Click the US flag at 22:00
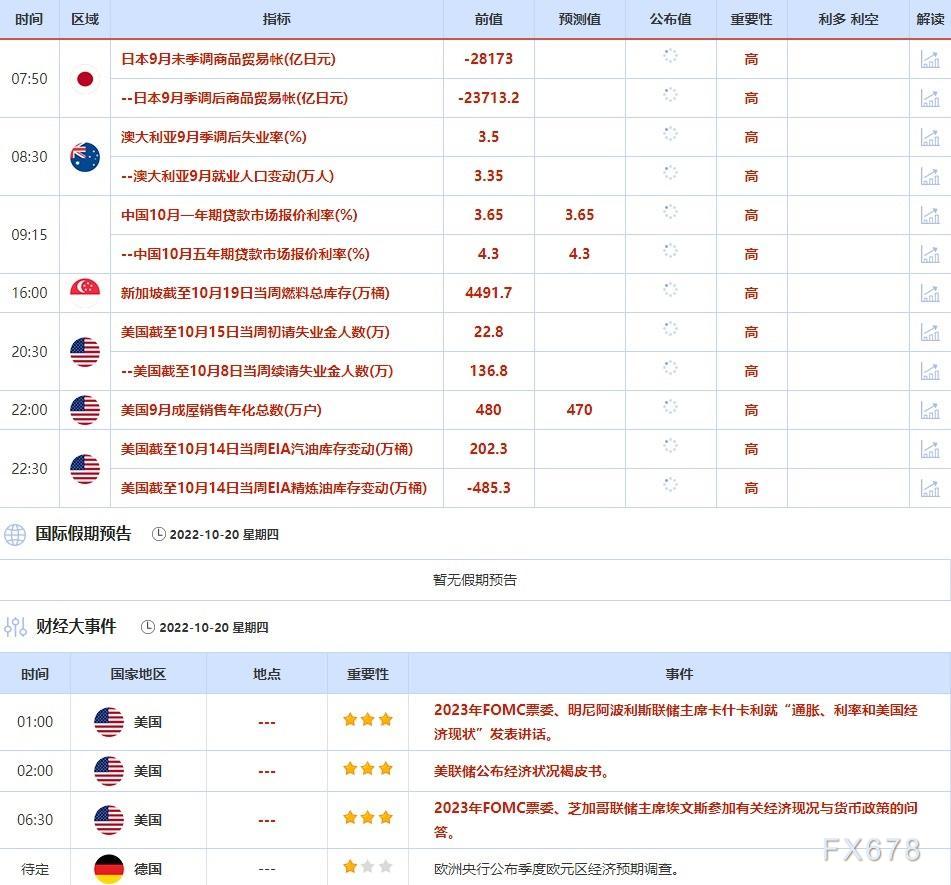The height and width of the screenshot is (885, 951). coord(85,410)
